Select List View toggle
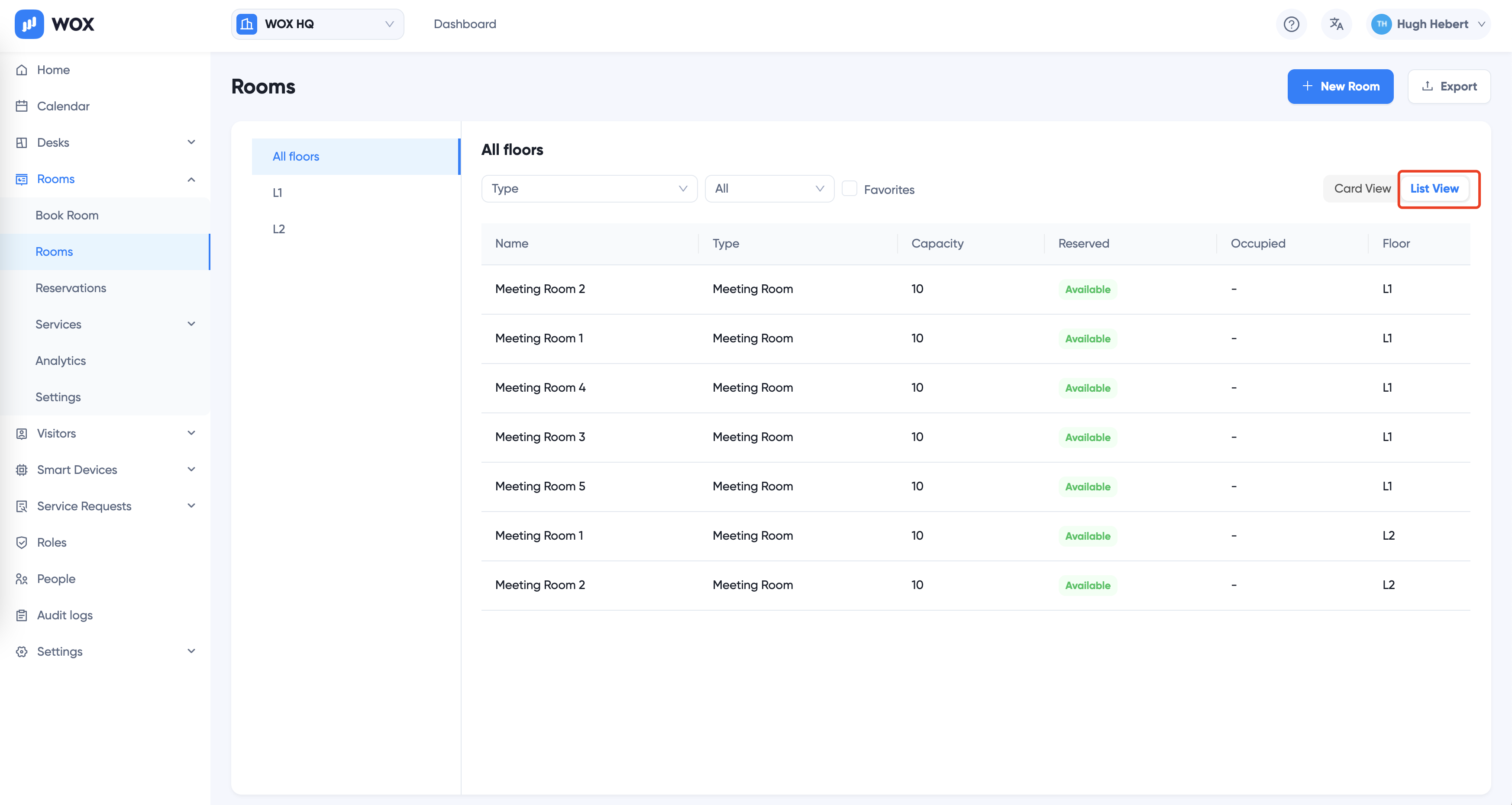 pos(1434,188)
